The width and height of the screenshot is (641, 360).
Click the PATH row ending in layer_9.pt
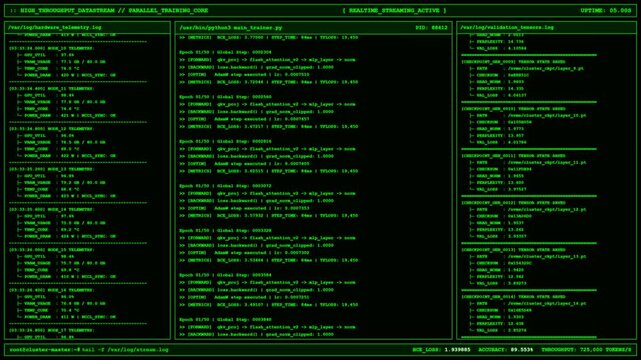coord(527,69)
